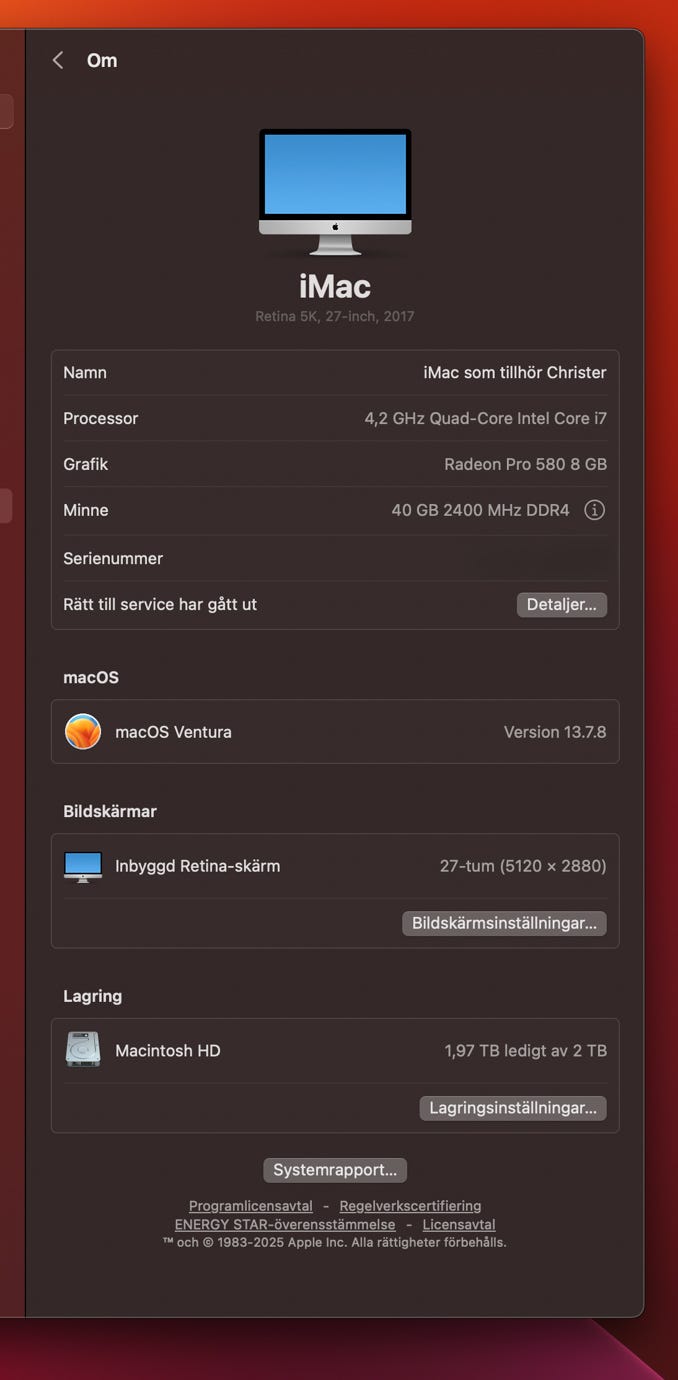678x1380 pixels.
Task: Go back using the chevron beside Om
Action: pyautogui.click(x=58, y=60)
